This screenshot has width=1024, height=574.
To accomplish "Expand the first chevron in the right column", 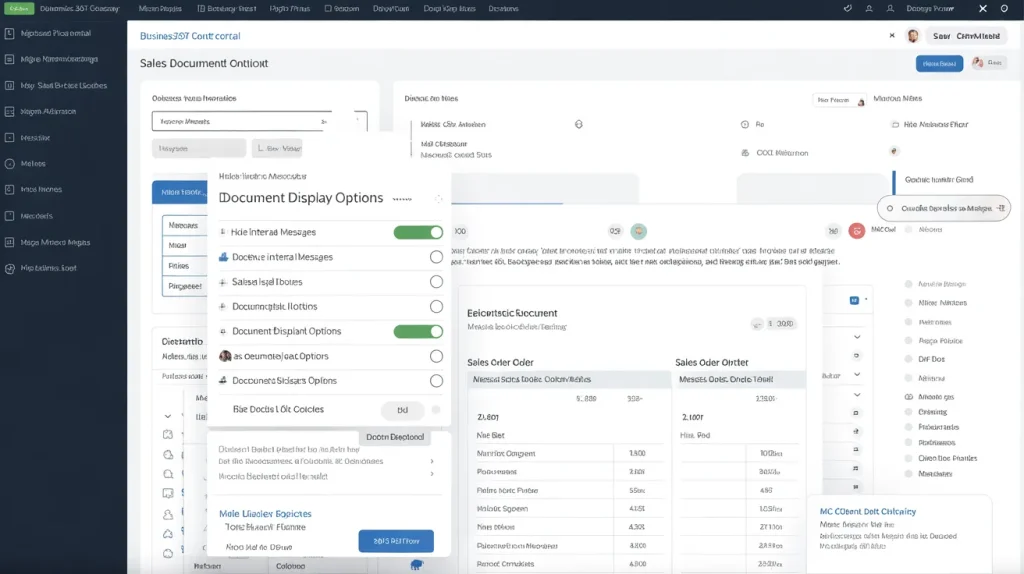I will 857,337.
